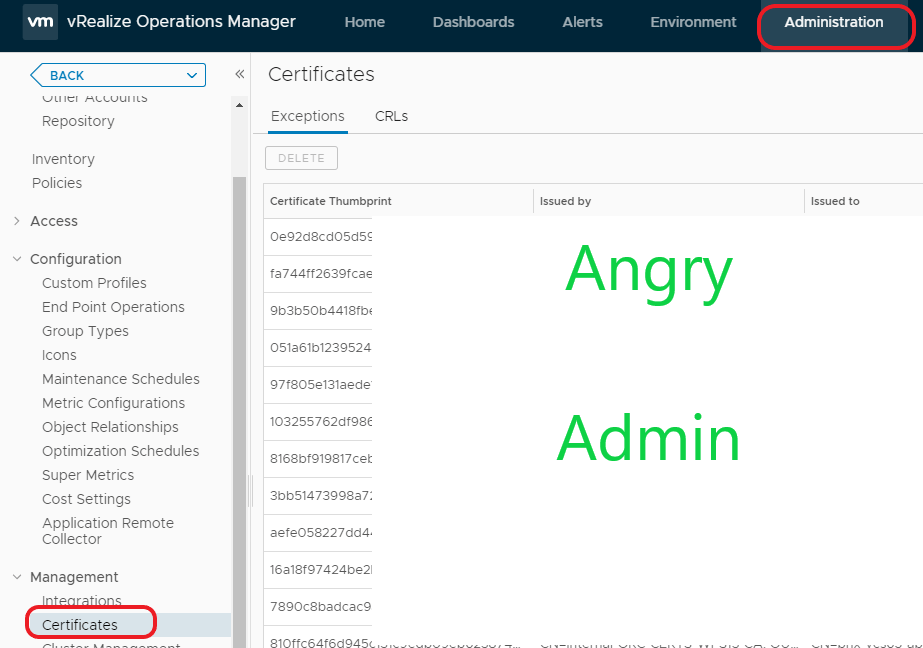Viewport: 923px width, 648px height.
Task: Open End Point Operations
Action: [113, 307]
